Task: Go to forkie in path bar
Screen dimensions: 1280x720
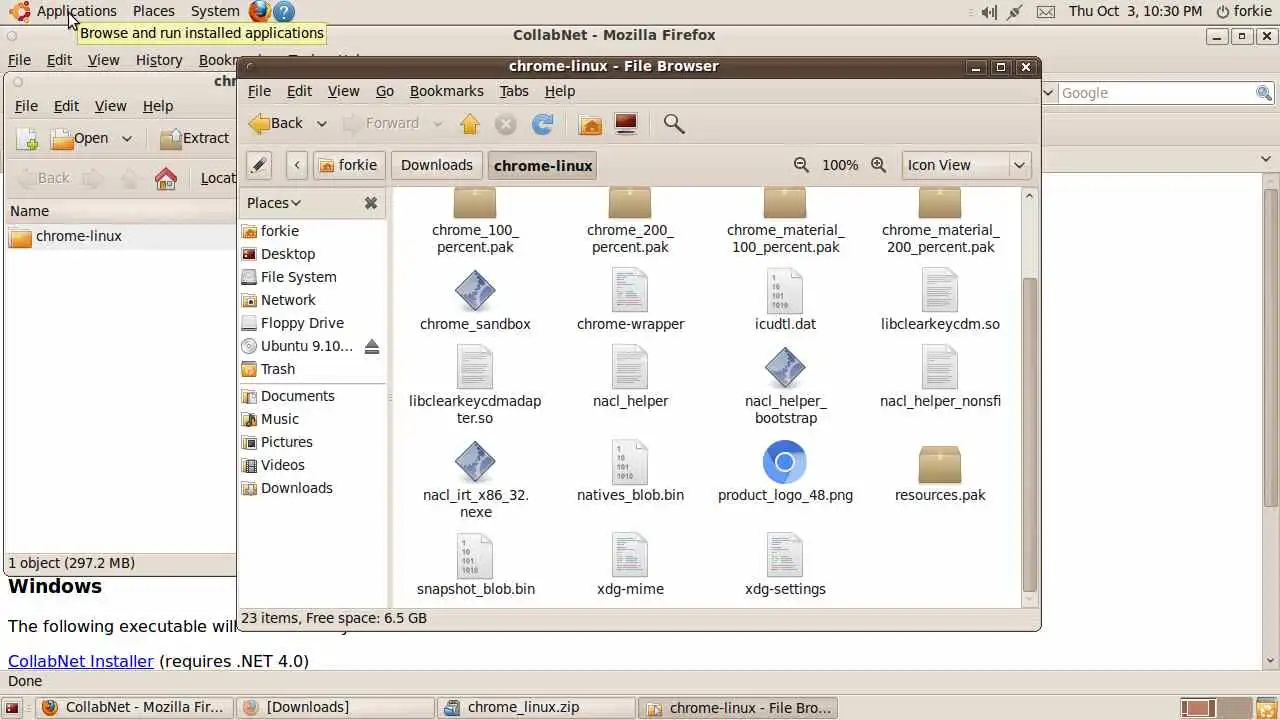Action: click(349, 165)
